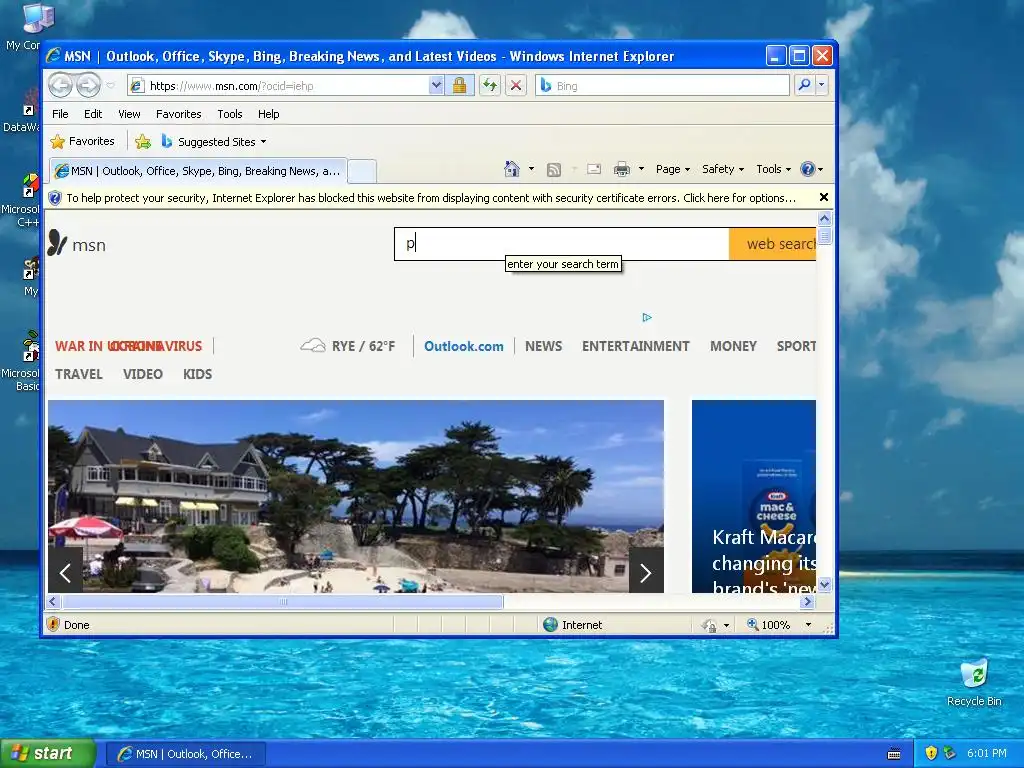
Task: Open the VIDEO section link
Action: [142, 374]
